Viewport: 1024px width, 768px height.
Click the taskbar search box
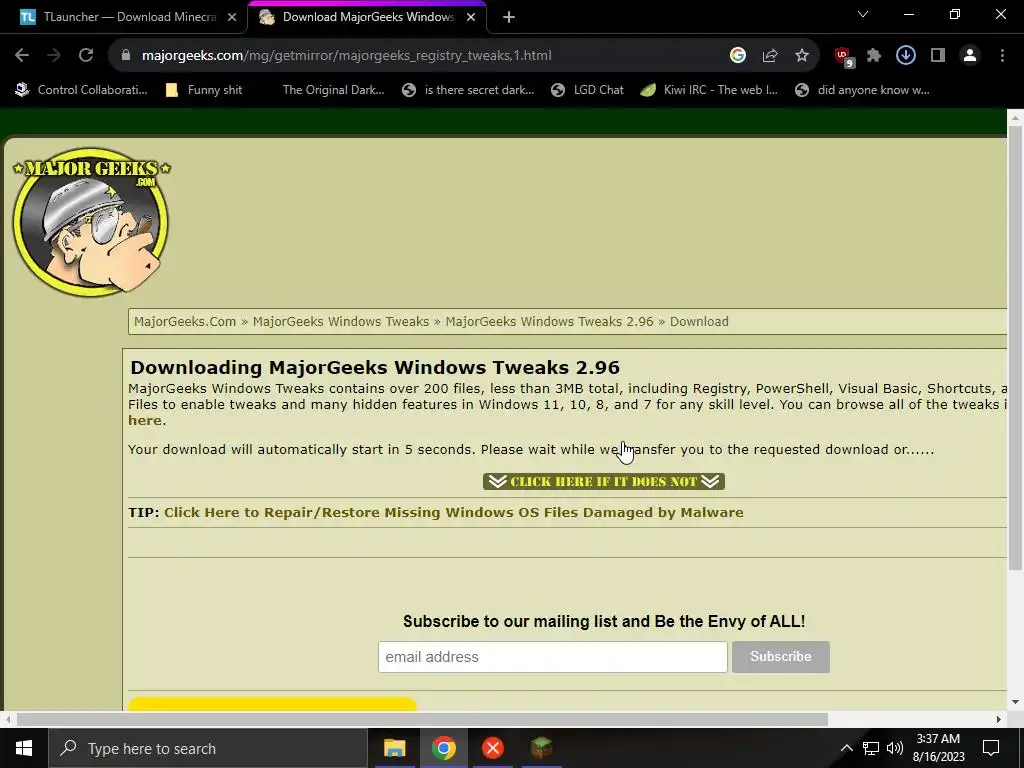[x=208, y=748]
